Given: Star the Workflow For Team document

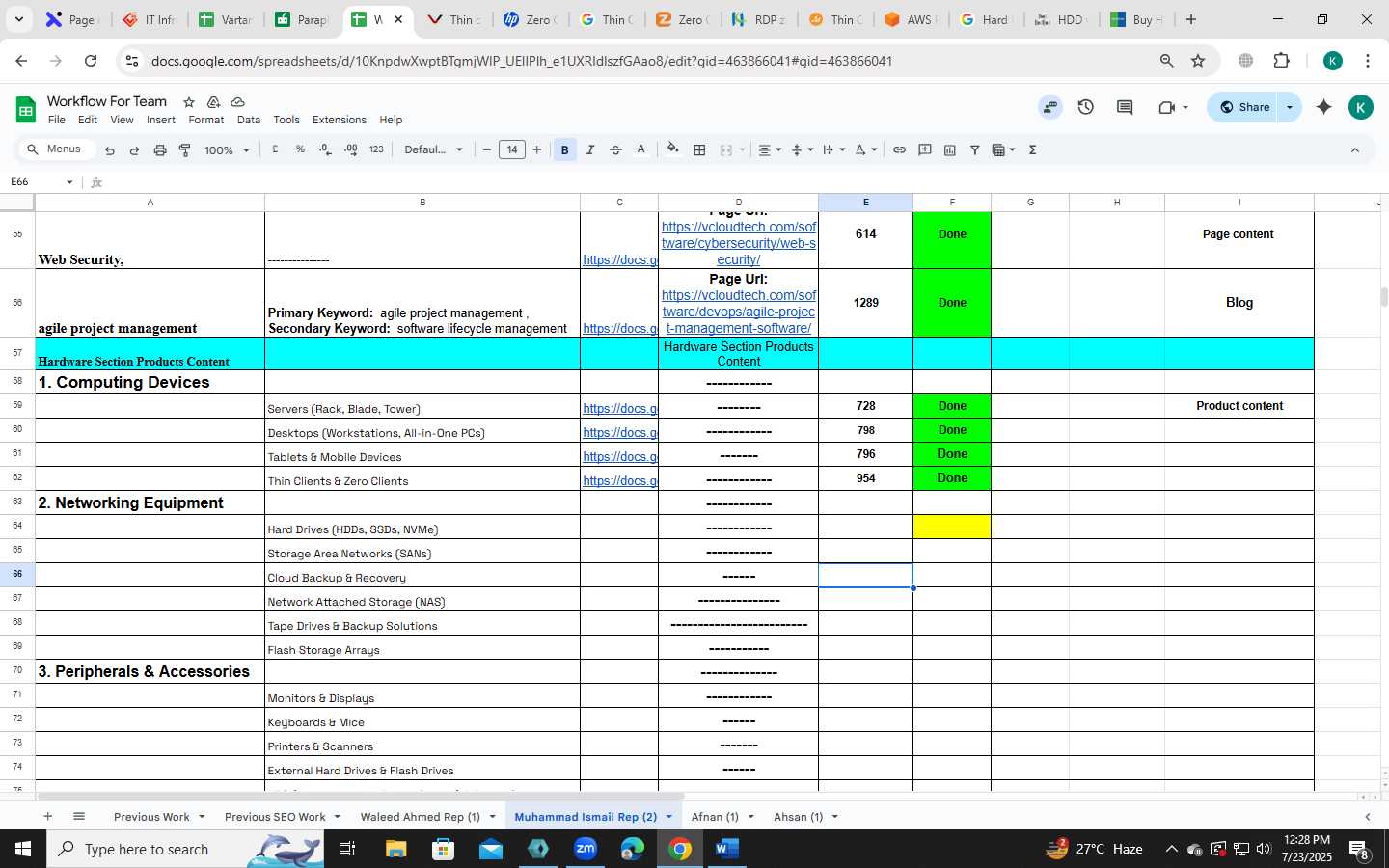Looking at the screenshot, I should click(189, 101).
